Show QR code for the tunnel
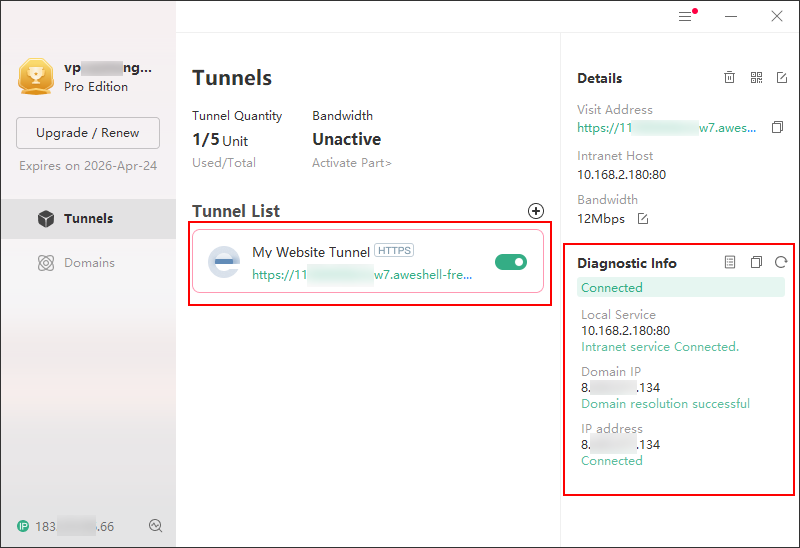This screenshot has height=548, width=800. [x=756, y=78]
